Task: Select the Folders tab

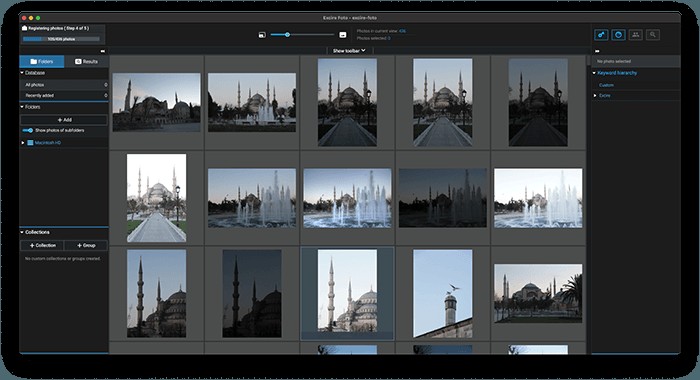Action: coord(42,62)
